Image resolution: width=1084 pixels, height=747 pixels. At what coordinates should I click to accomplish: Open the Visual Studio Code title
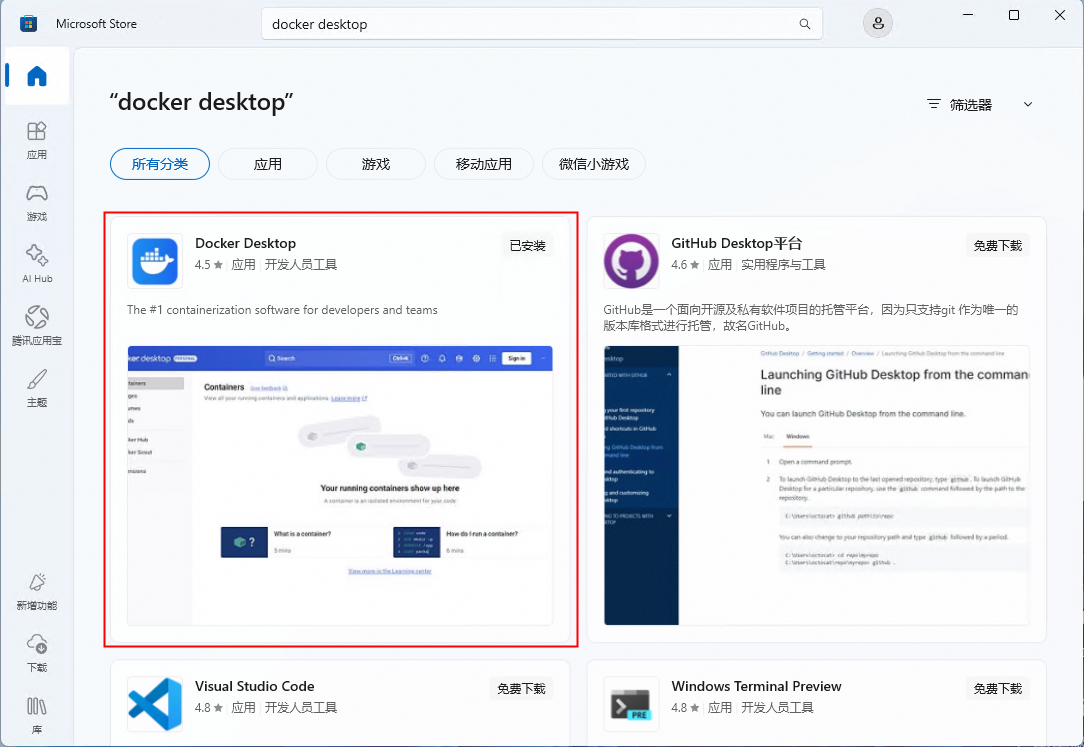click(254, 686)
